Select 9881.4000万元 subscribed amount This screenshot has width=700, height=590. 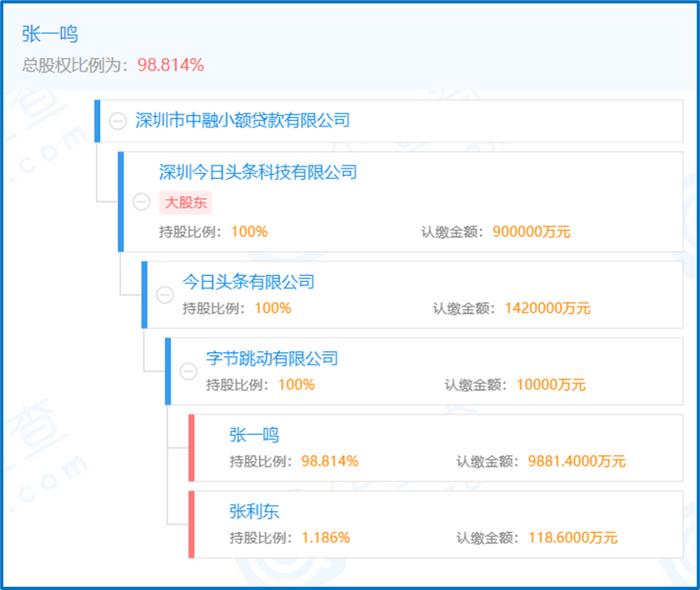[576, 461]
